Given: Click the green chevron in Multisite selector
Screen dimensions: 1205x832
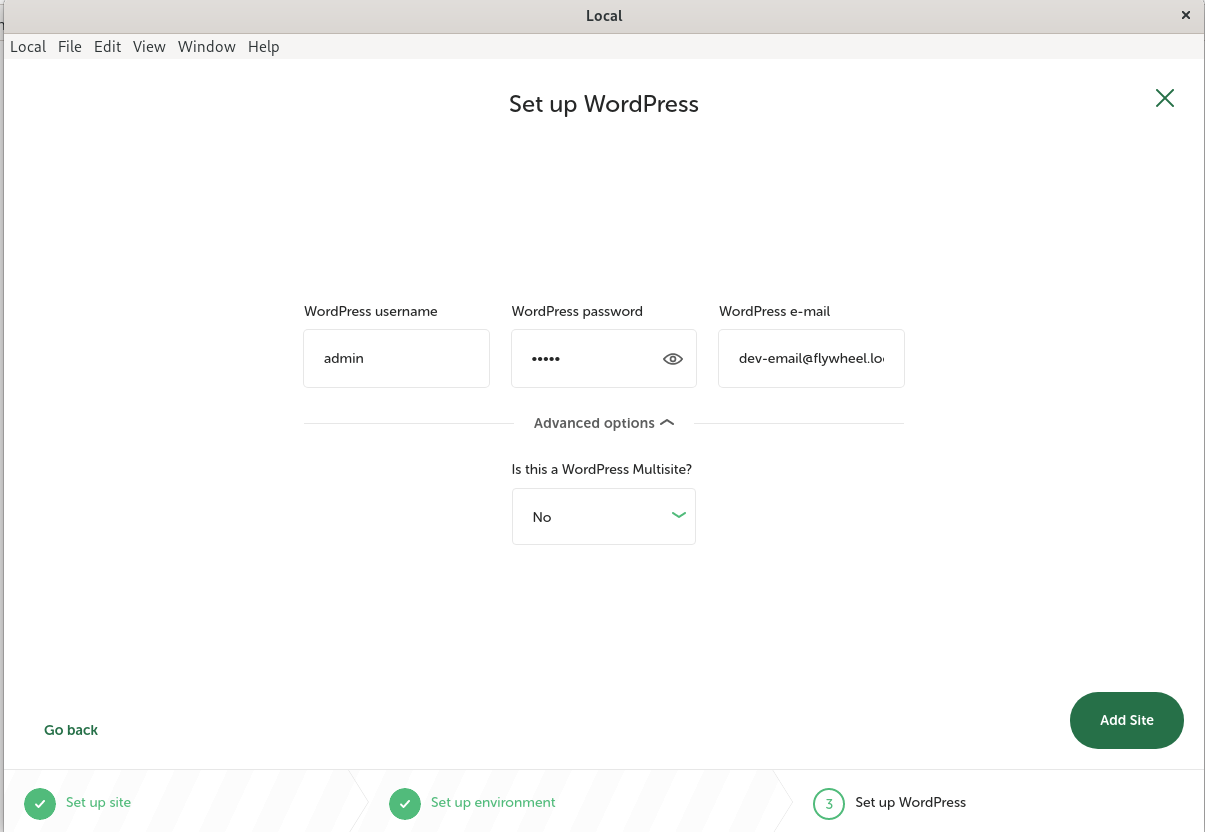Looking at the screenshot, I should tap(679, 515).
